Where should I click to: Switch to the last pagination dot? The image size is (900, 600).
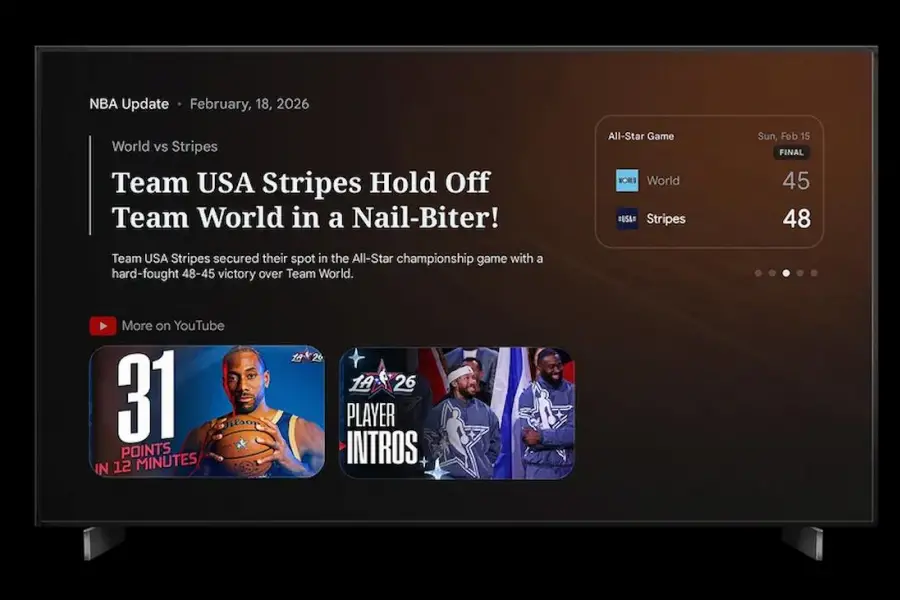point(814,273)
